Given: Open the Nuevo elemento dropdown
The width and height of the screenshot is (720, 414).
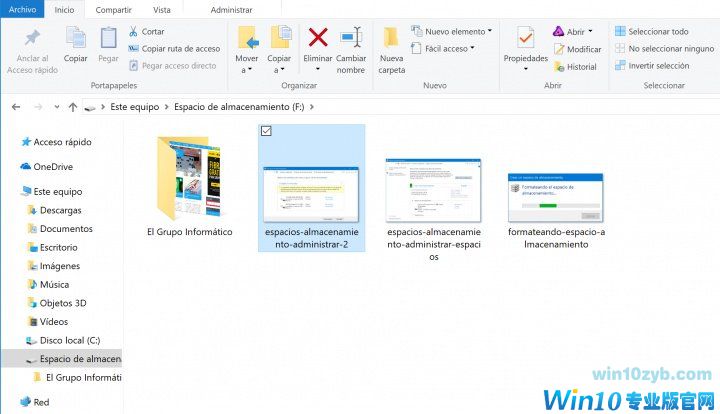Looking at the screenshot, I should [x=451, y=32].
